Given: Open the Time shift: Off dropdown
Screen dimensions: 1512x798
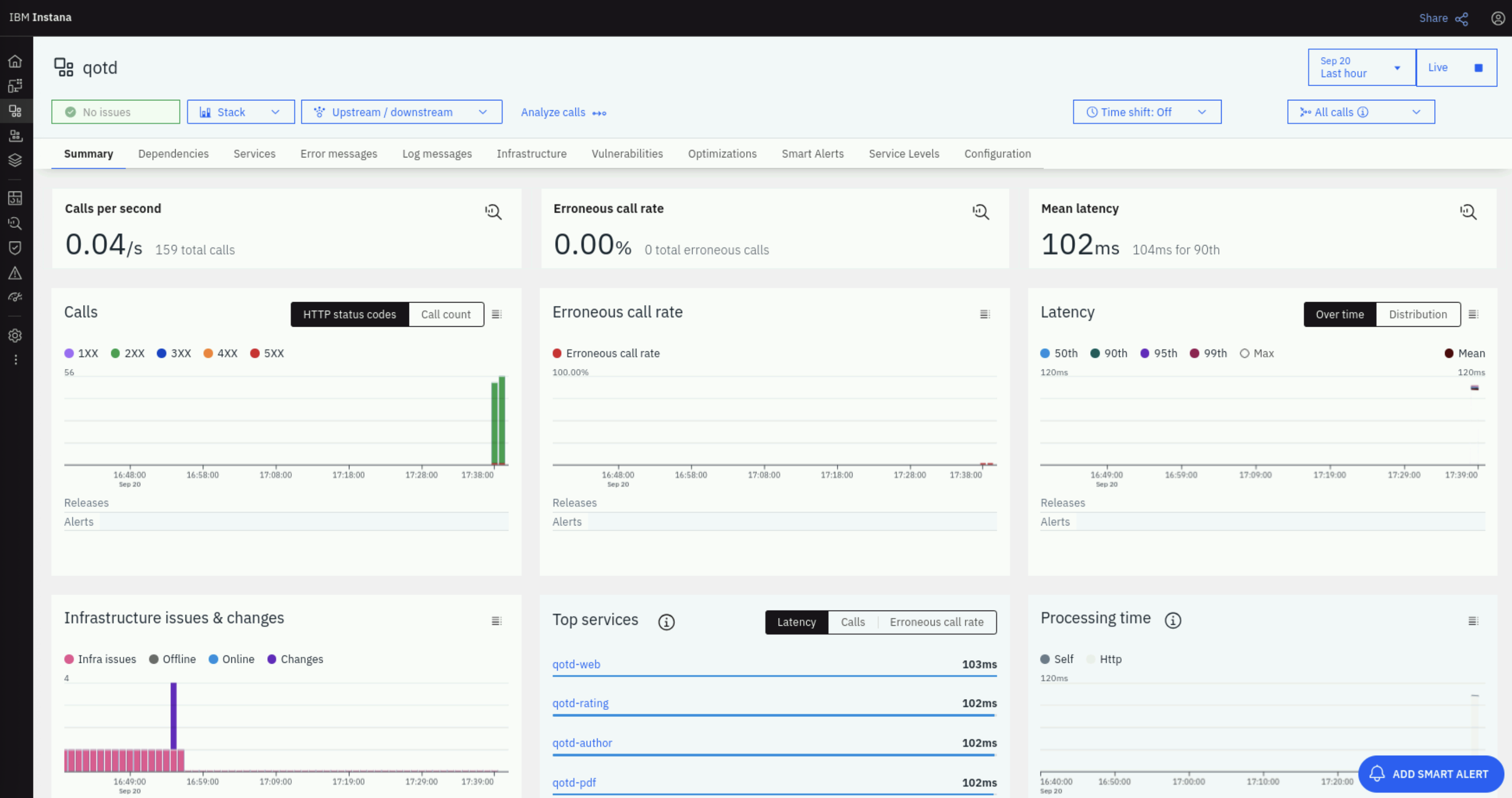Looking at the screenshot, I should (1146, 112).
